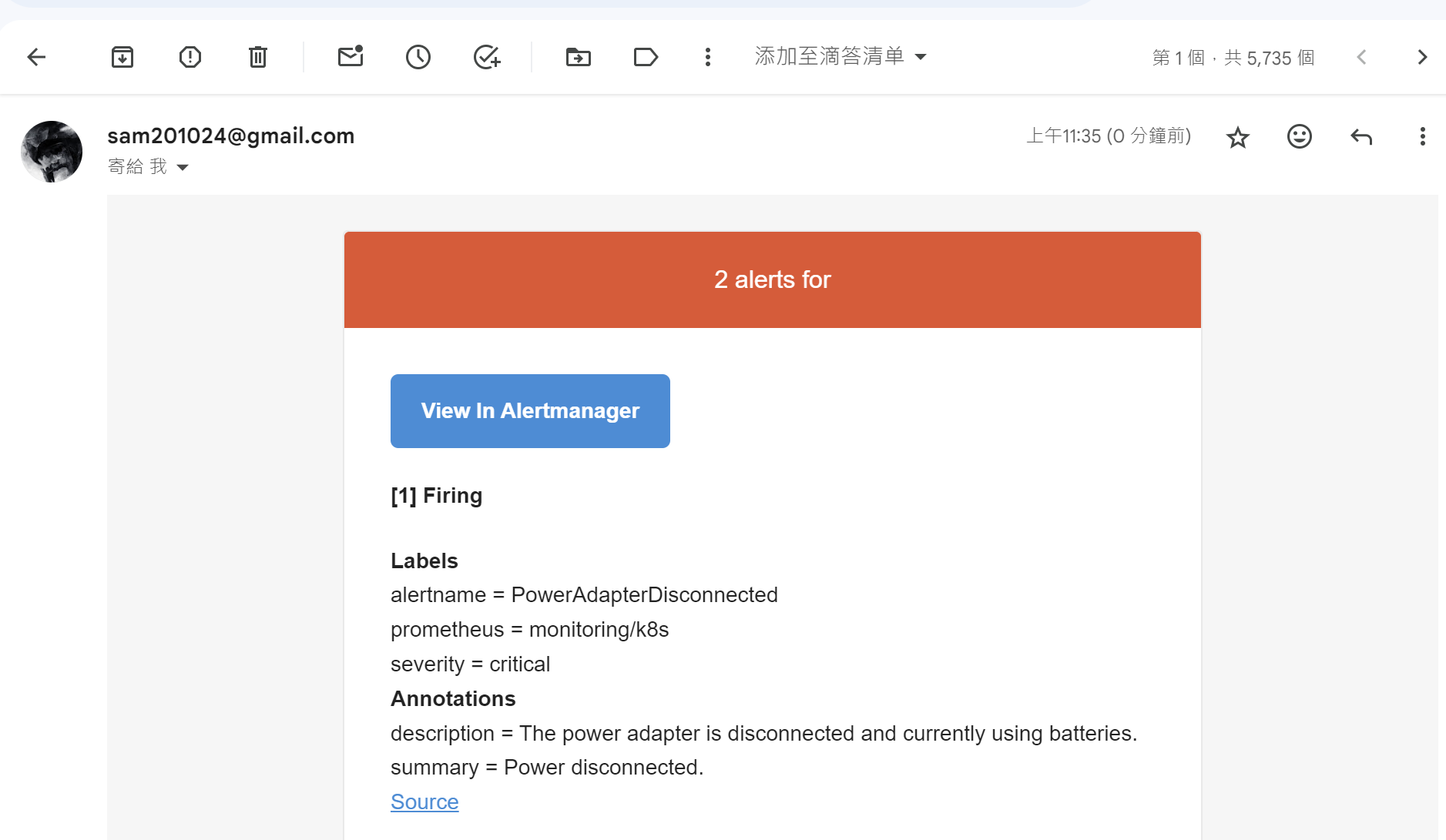Snooze this email with clock icon
Image resolution: width=1446 pixels, height=840 pixels.
(x=418, y=57)
